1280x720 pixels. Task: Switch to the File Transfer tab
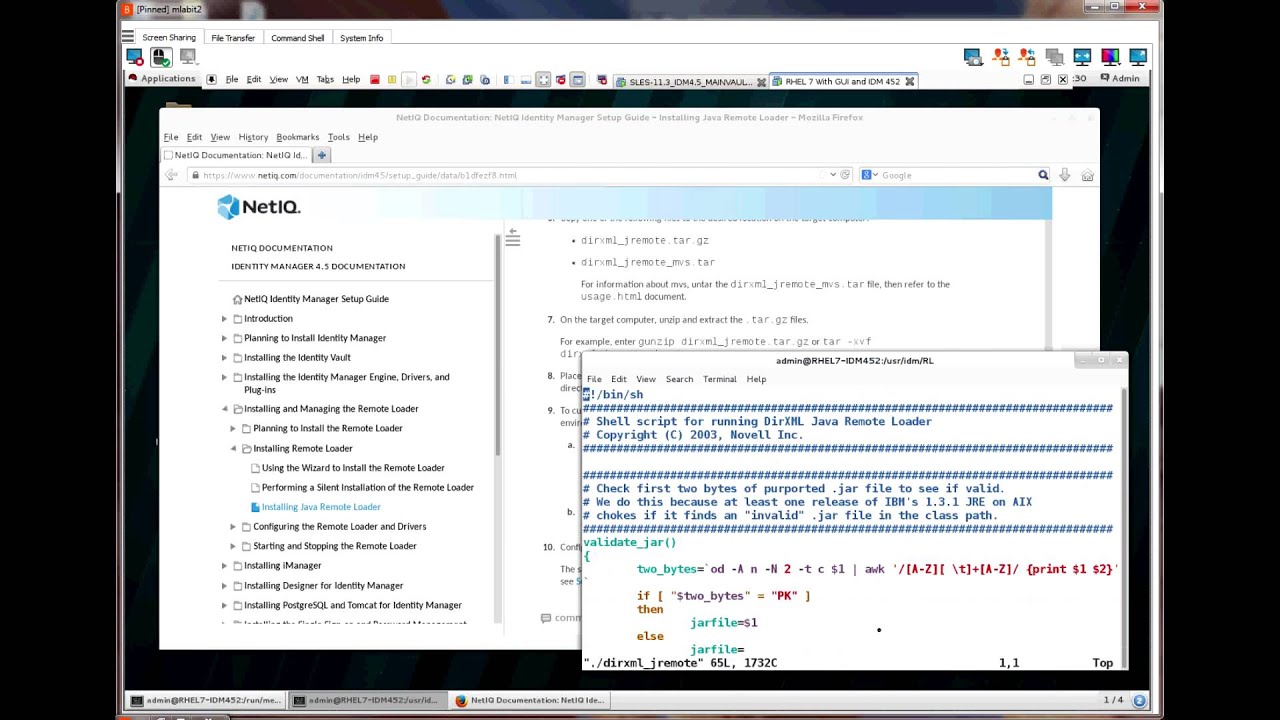[233, 38]
